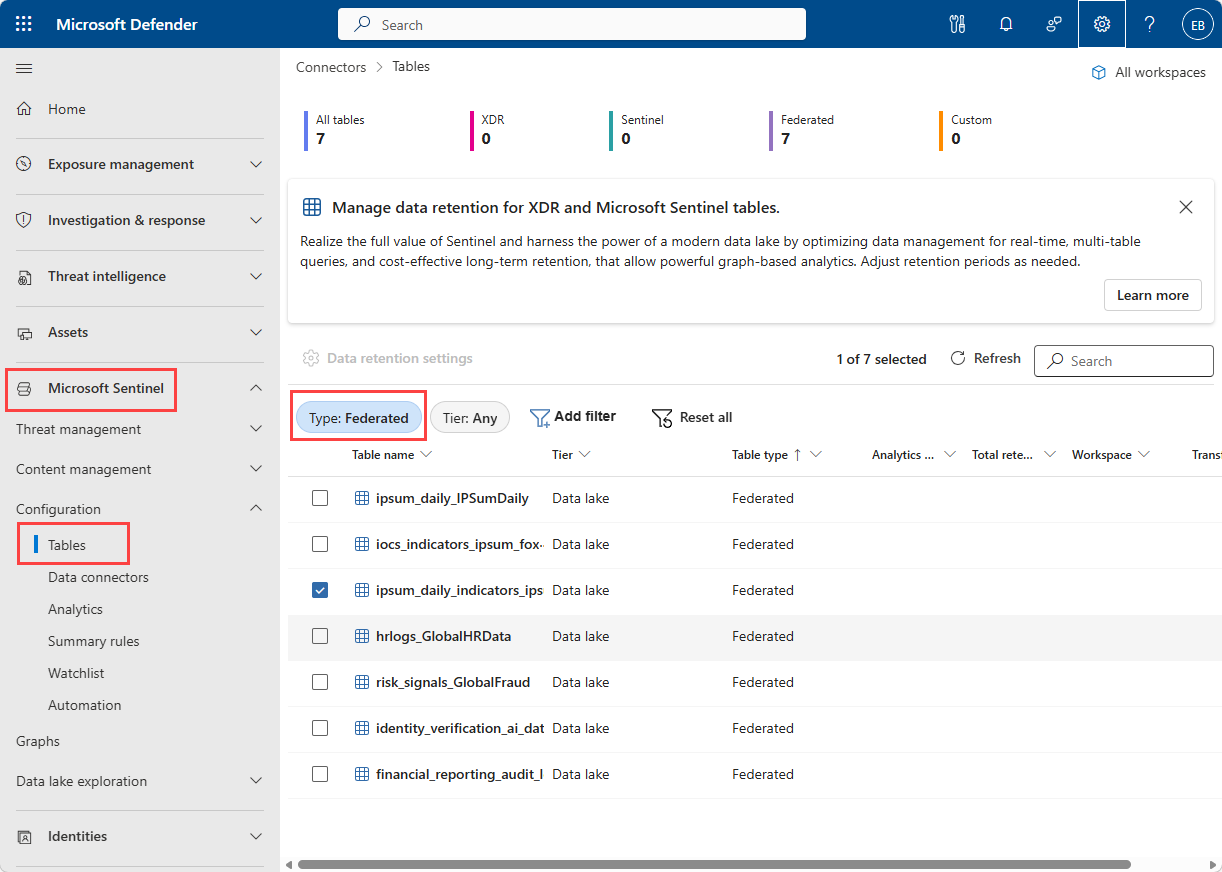Click the Refresh icon

(958, 359)
